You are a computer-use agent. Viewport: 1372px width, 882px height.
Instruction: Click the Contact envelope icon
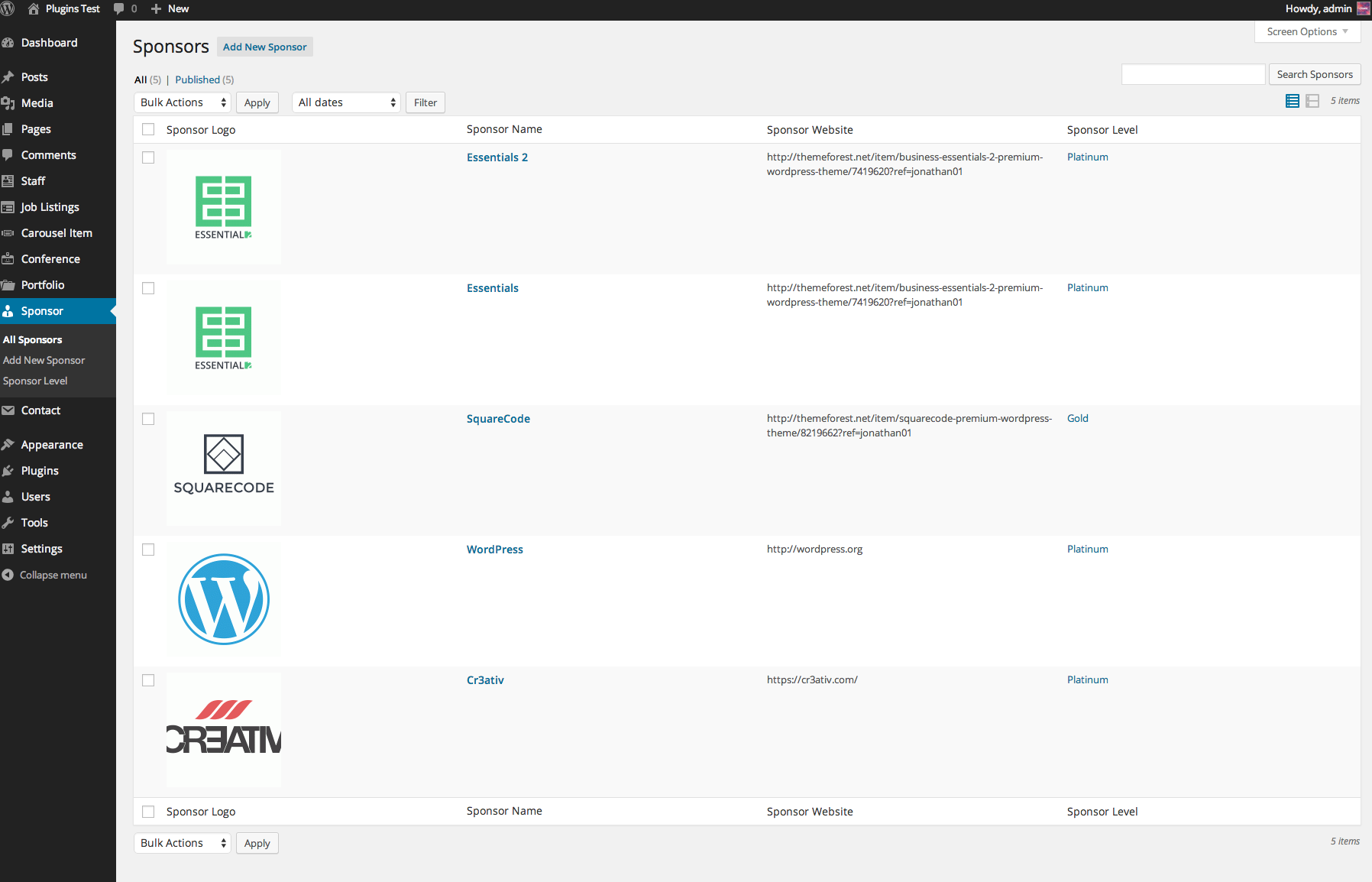8,410
